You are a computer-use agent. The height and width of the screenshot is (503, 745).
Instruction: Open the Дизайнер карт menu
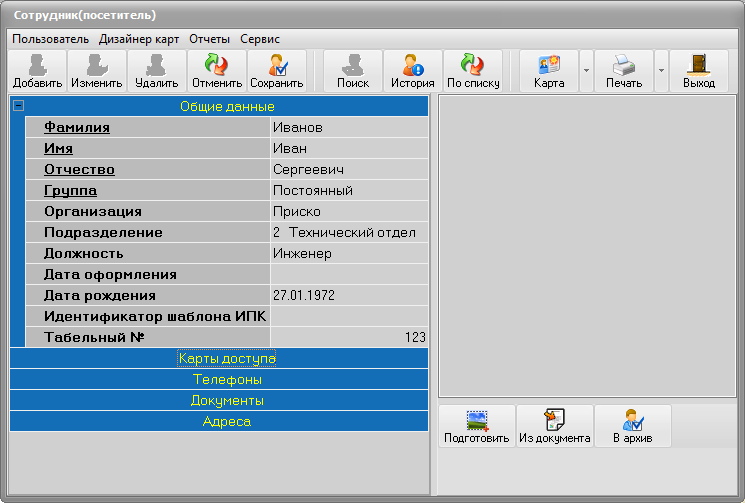point(139,39)
